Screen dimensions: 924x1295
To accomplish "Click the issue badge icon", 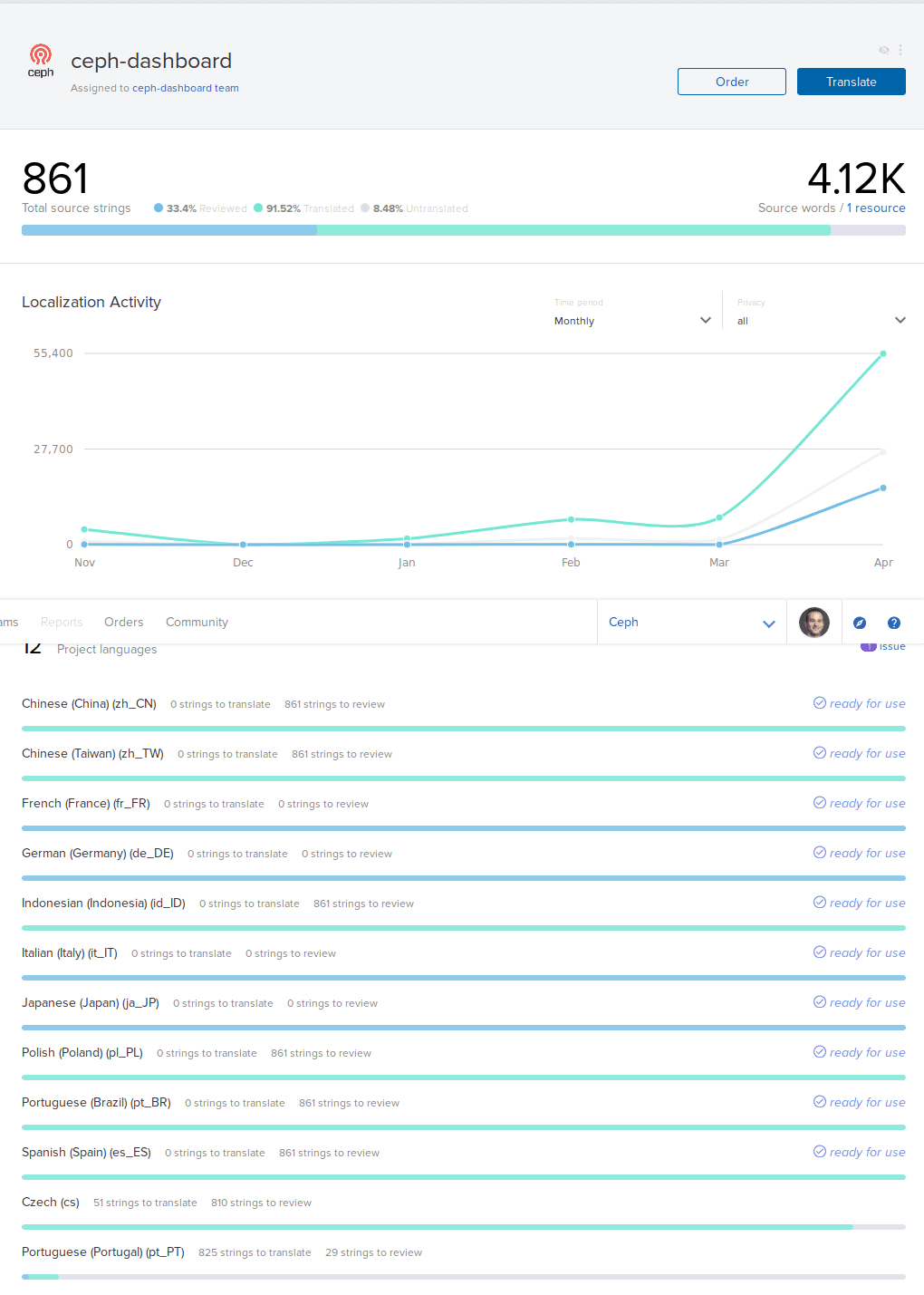I will point(868,646).
